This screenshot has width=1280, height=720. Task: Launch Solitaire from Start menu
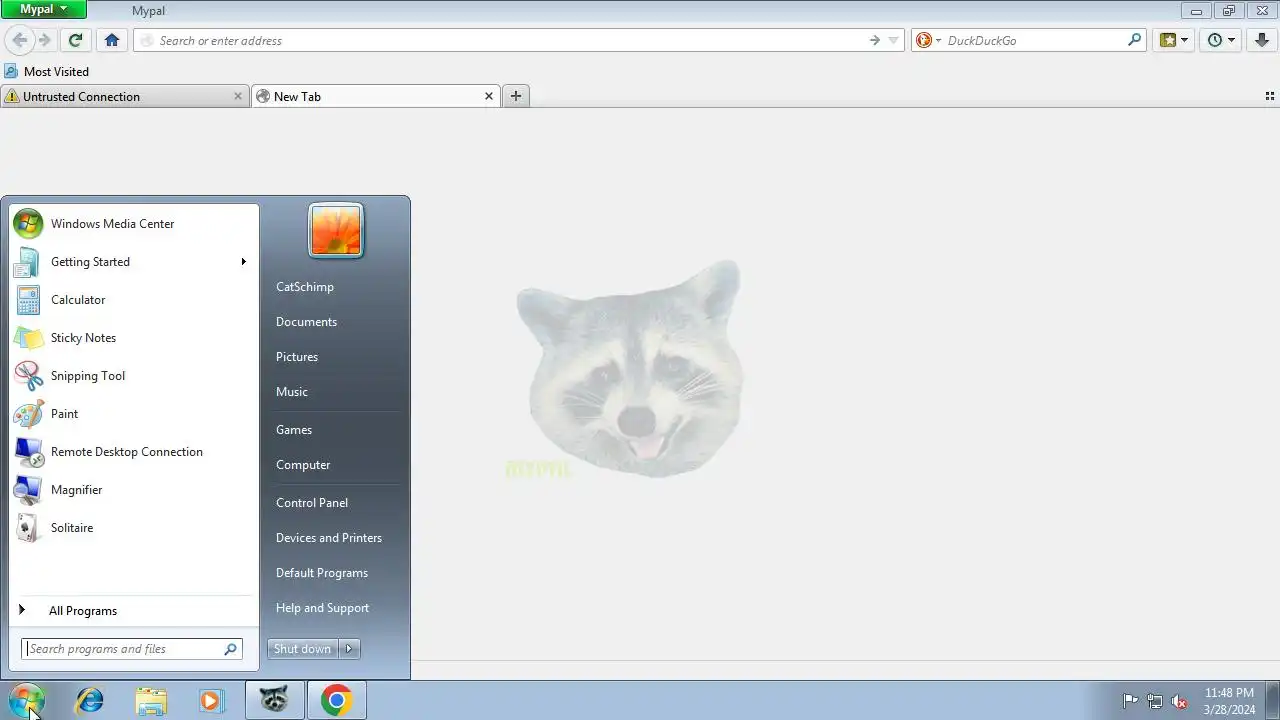[134, 528]
